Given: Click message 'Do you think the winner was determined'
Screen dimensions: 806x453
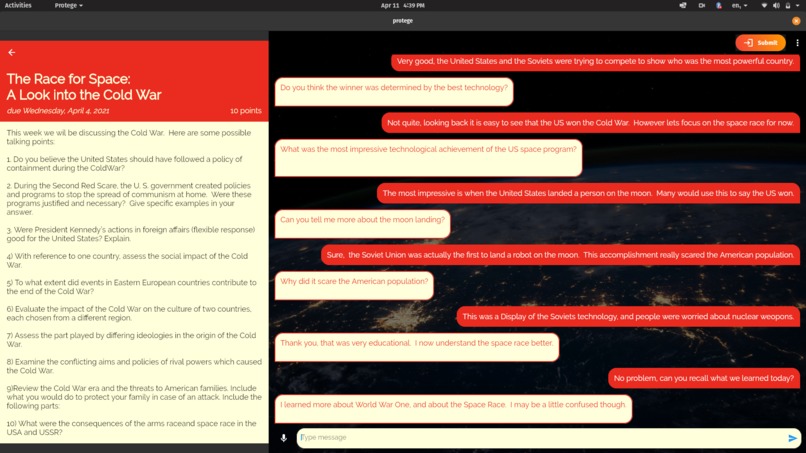Looking at the screenshot, I should coord(394,92).
